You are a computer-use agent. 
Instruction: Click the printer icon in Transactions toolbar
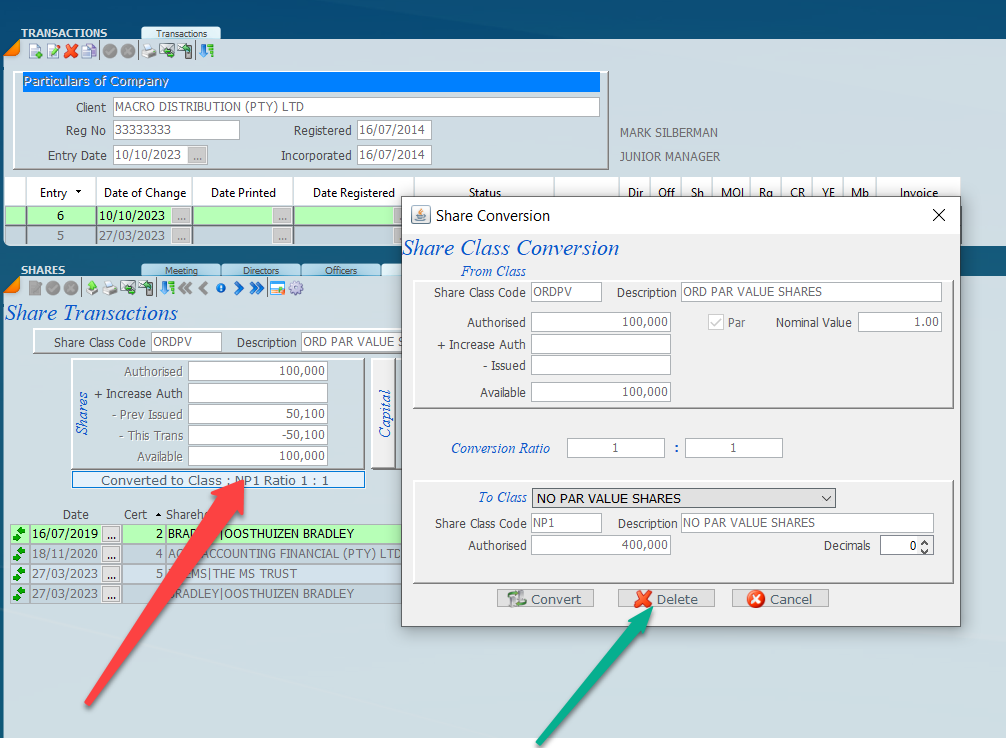tap(148, 51)
